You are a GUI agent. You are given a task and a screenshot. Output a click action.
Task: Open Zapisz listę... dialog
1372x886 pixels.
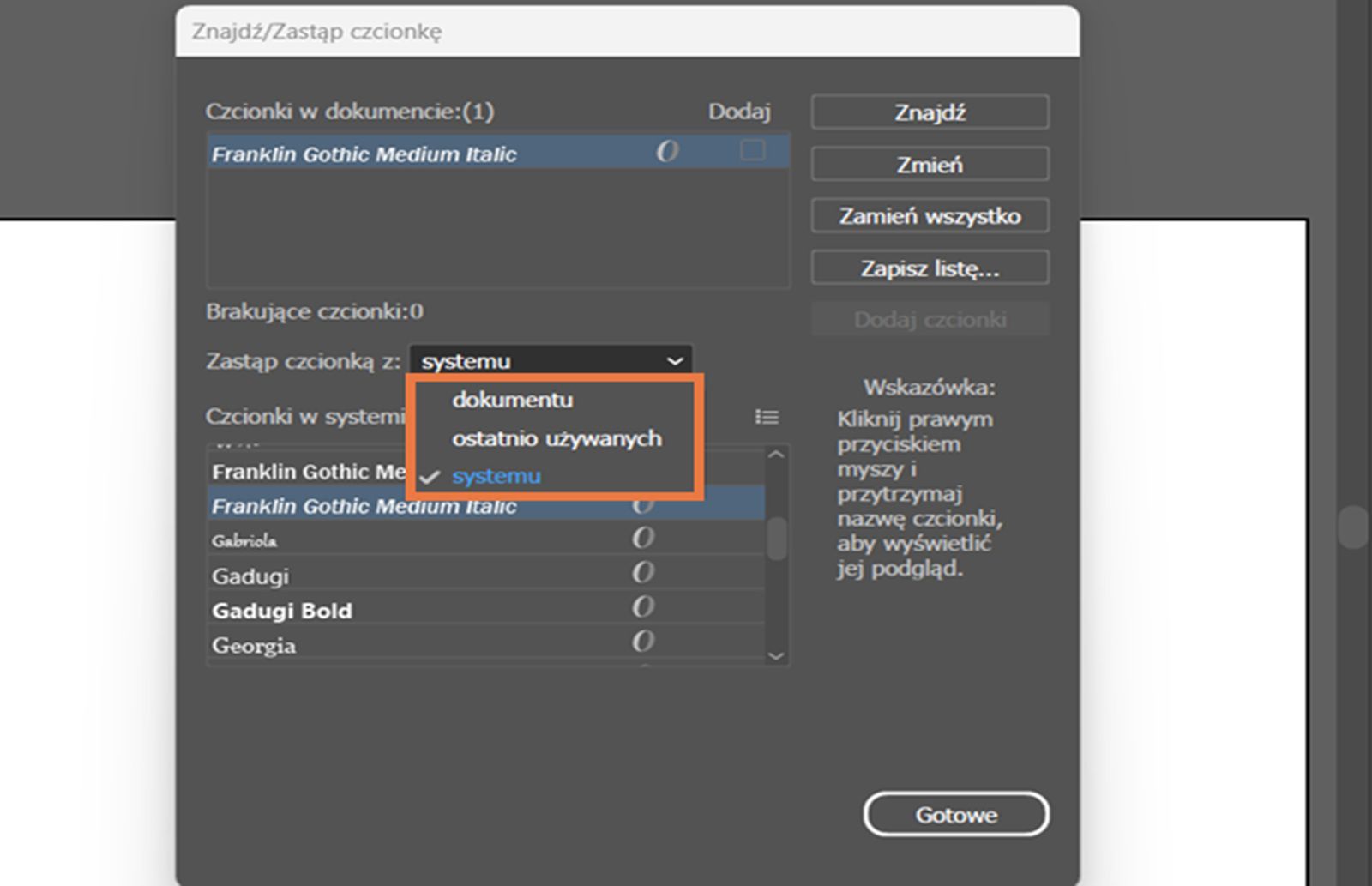click(x=930, y=268)
